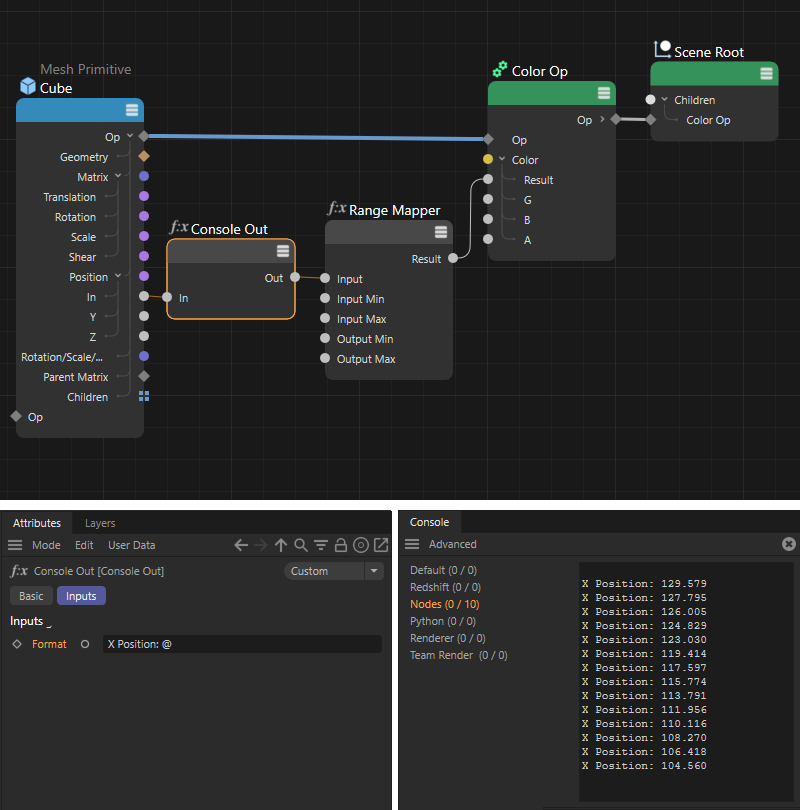Expand the Op output arrow on Color Op
Screen dimensions: 800x810
coord(602,119)
